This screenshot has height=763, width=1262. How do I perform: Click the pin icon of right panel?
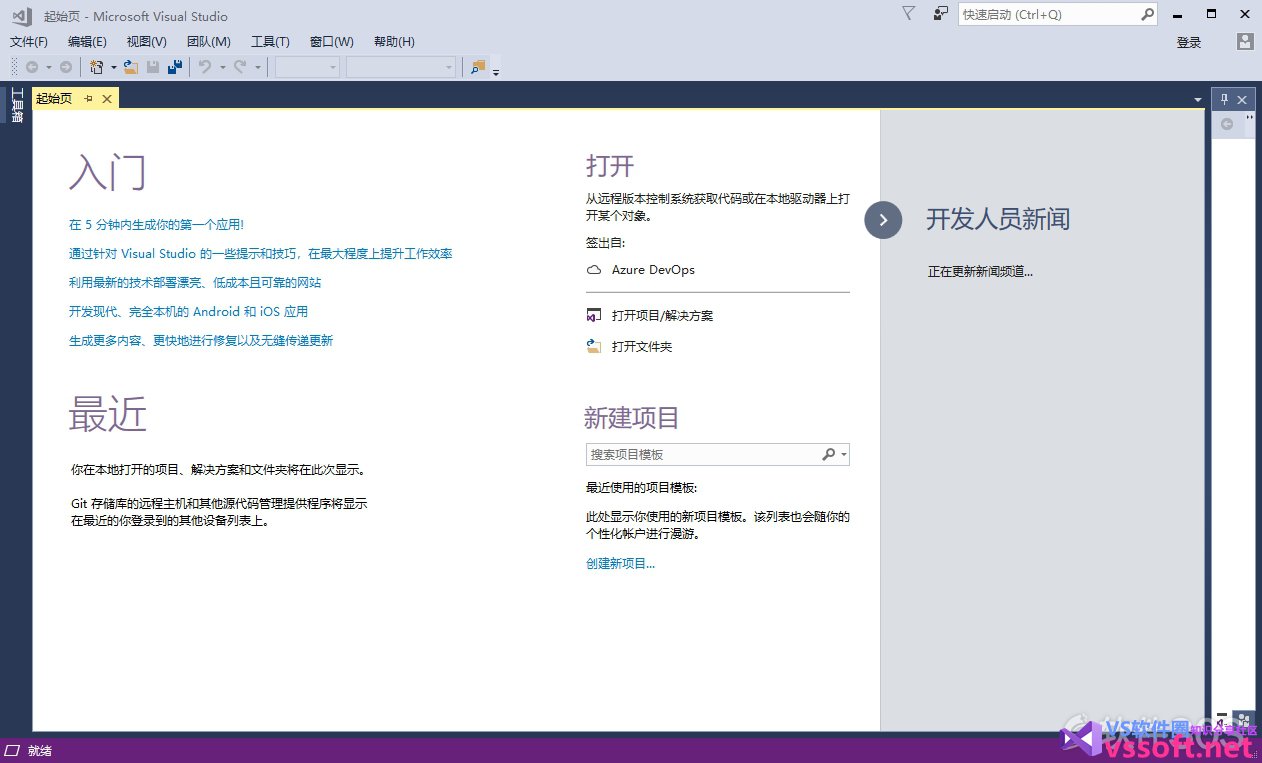[x=1224, y=99]
